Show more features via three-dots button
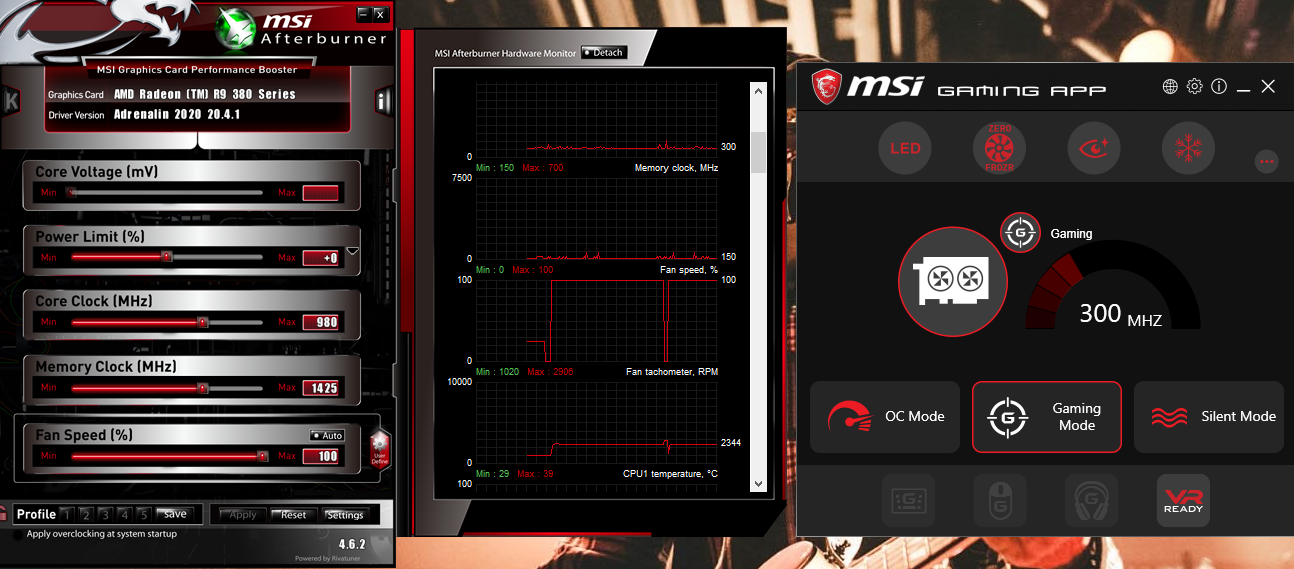The image size is (1294, 569). tap(1266, 161)
